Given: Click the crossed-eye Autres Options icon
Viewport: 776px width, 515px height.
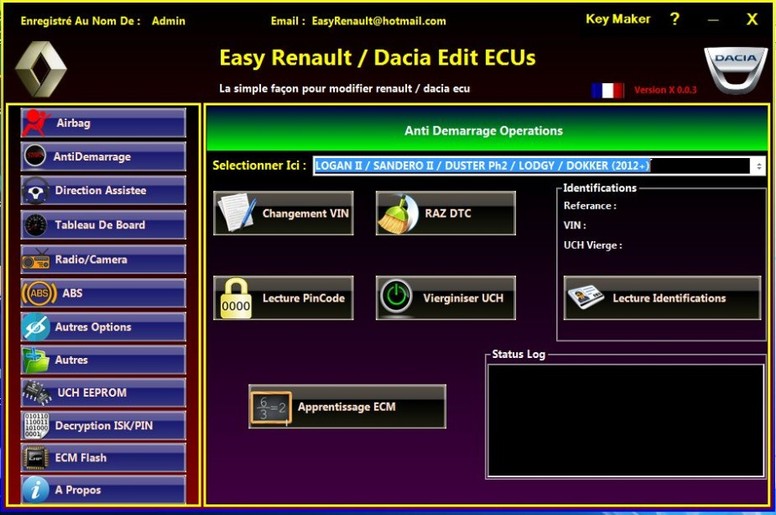Looking at the screenshot, I should coord(36,327).
